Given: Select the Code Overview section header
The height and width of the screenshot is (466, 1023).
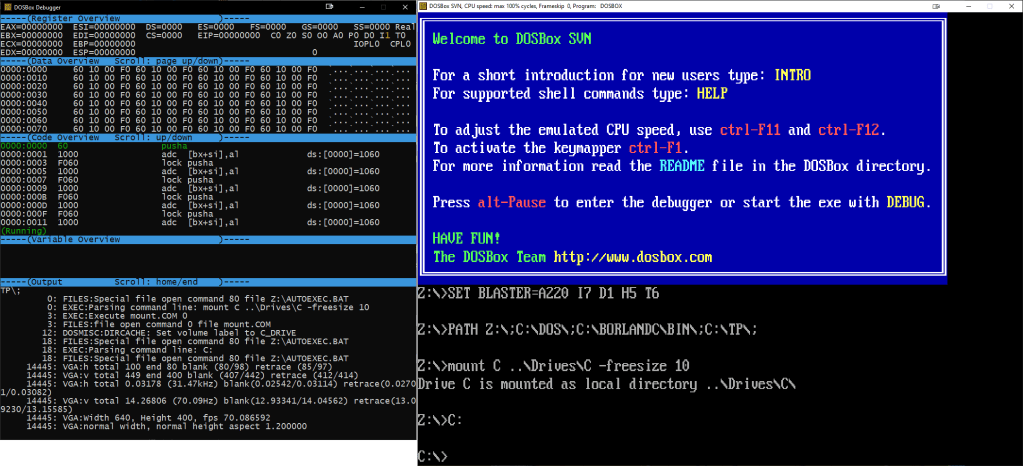Looking at the screenshot, I should (208, 138).
